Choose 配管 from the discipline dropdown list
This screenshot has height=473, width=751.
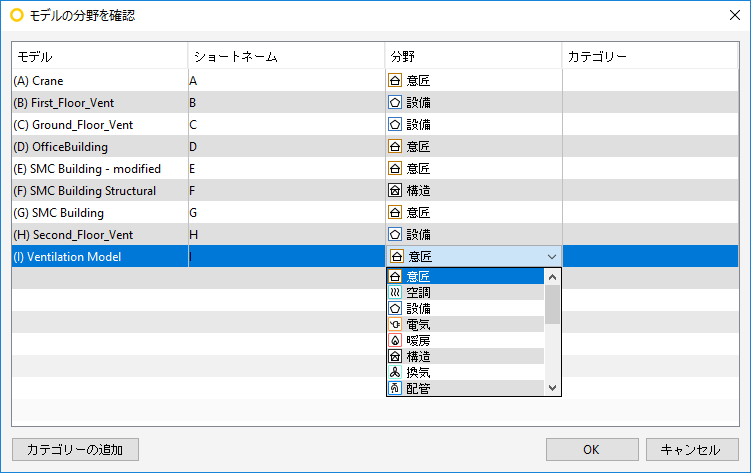(465, 388)
